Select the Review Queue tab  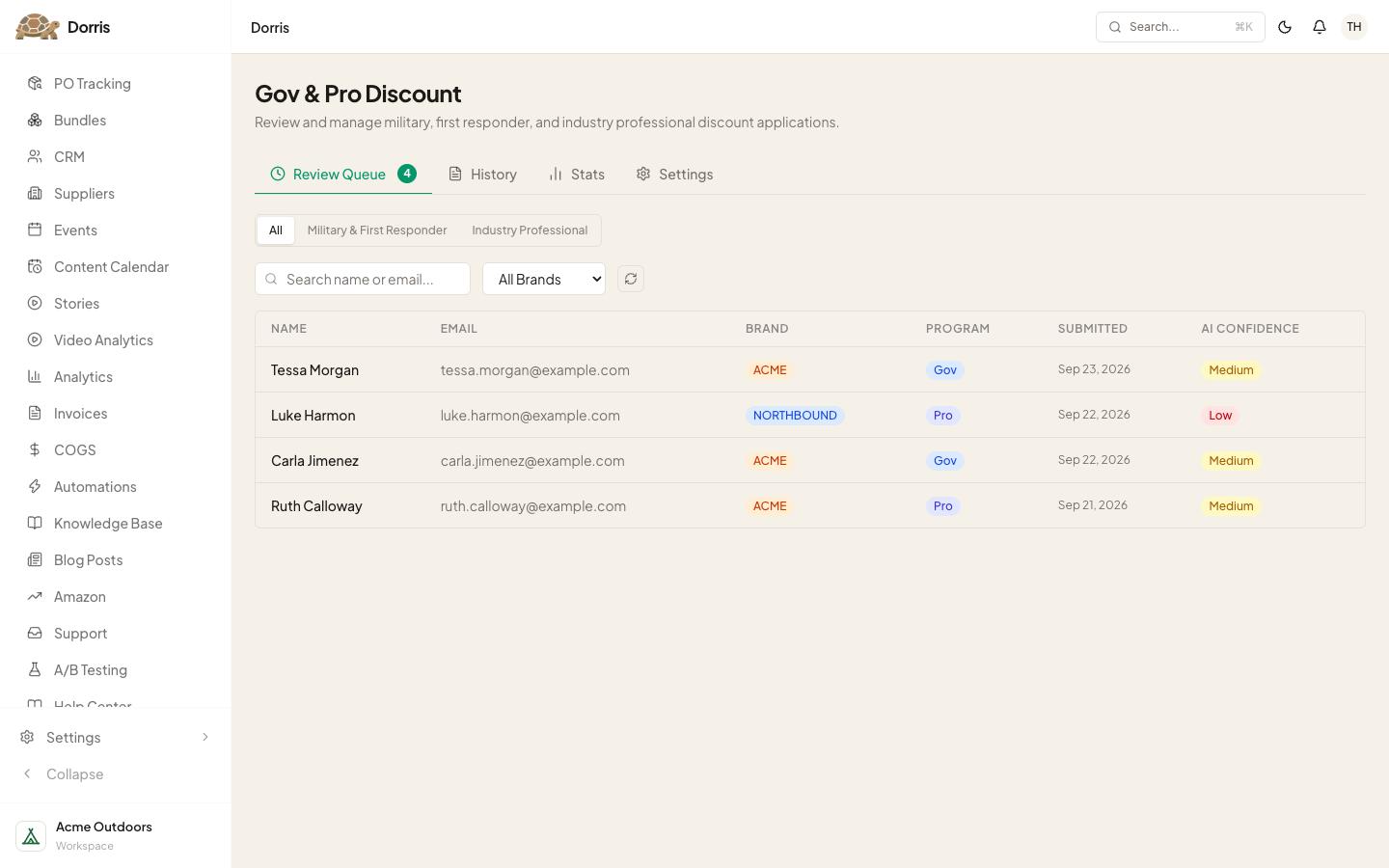(x=343, y=175)
